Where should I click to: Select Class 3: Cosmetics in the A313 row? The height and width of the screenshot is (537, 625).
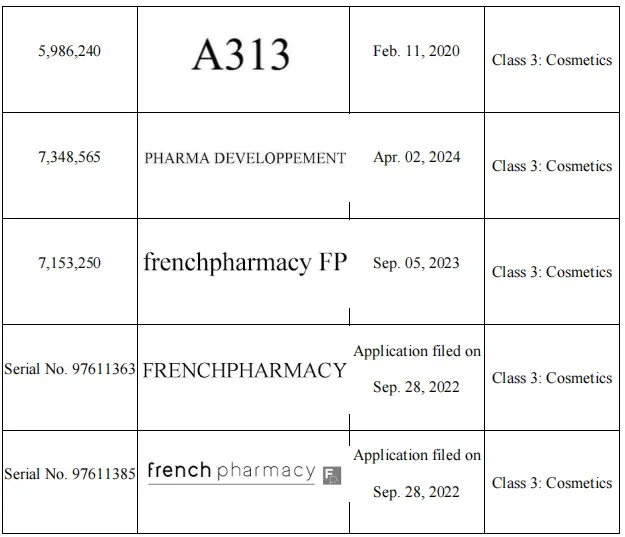pos(551,60)
